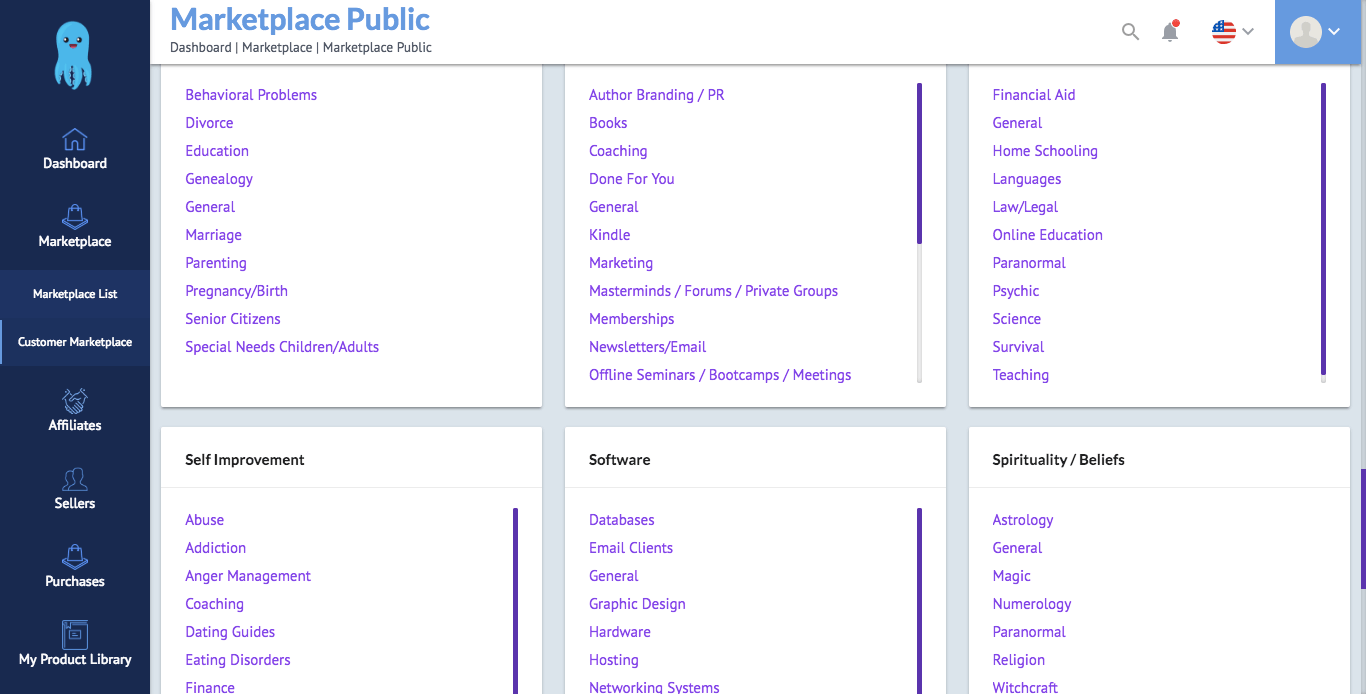The width and height of the screenshot is (1366, 694).
Task: Open the Addiction category link
Action: pyautogui.click(x=215, y=548)
